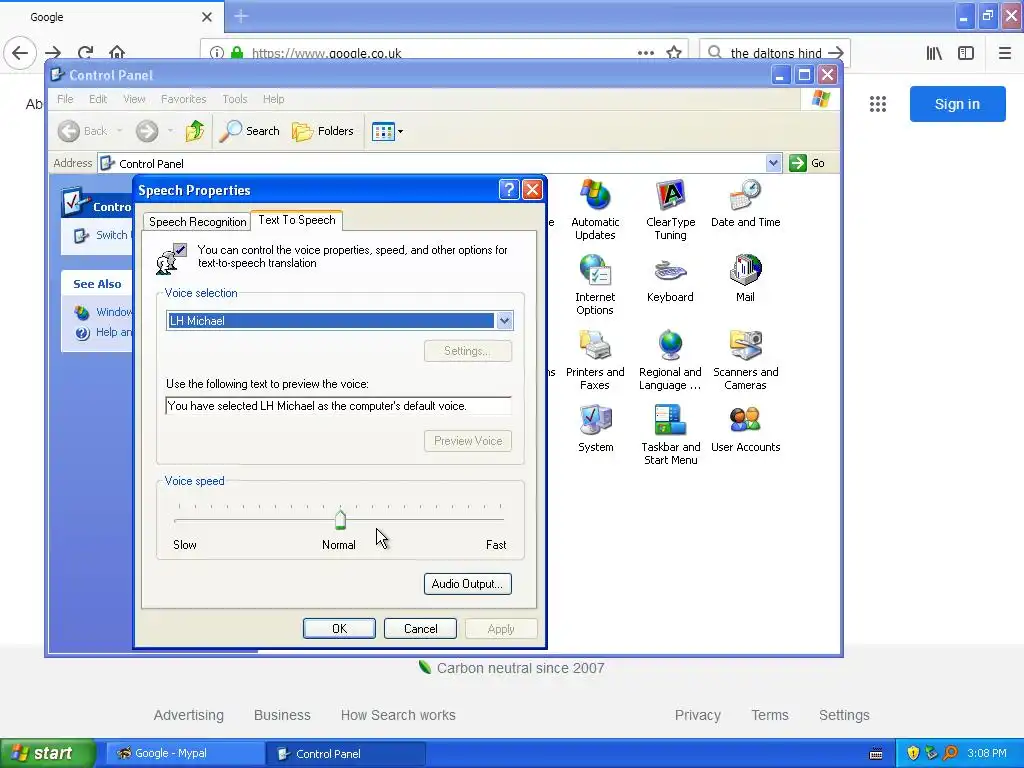This screenshot has width=1024, height=768.
Task: Open Printers and Faxes icon
Action: pos(595,359)
